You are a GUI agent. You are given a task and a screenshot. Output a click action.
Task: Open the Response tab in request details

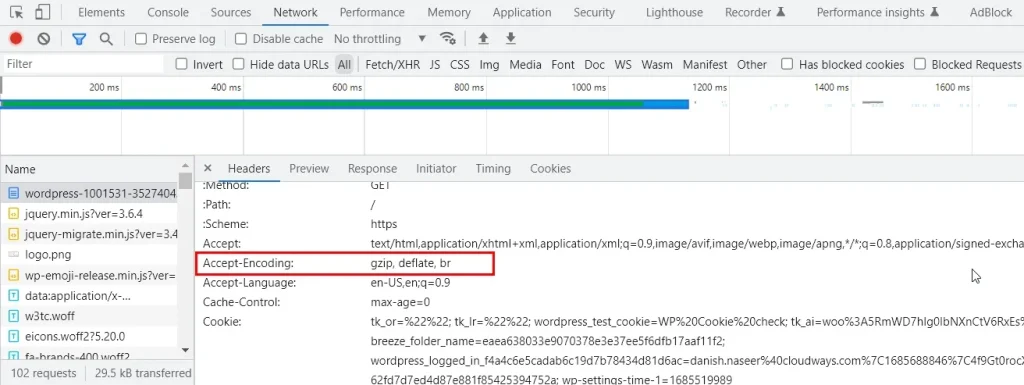(x=372, y=168)
